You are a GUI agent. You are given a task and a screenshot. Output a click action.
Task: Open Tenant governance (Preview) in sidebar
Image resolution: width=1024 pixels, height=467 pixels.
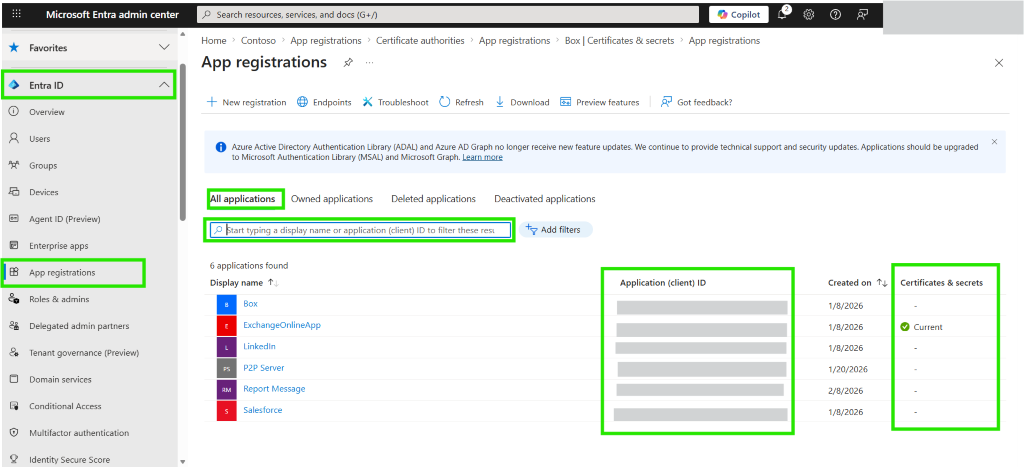pos(84,353)
